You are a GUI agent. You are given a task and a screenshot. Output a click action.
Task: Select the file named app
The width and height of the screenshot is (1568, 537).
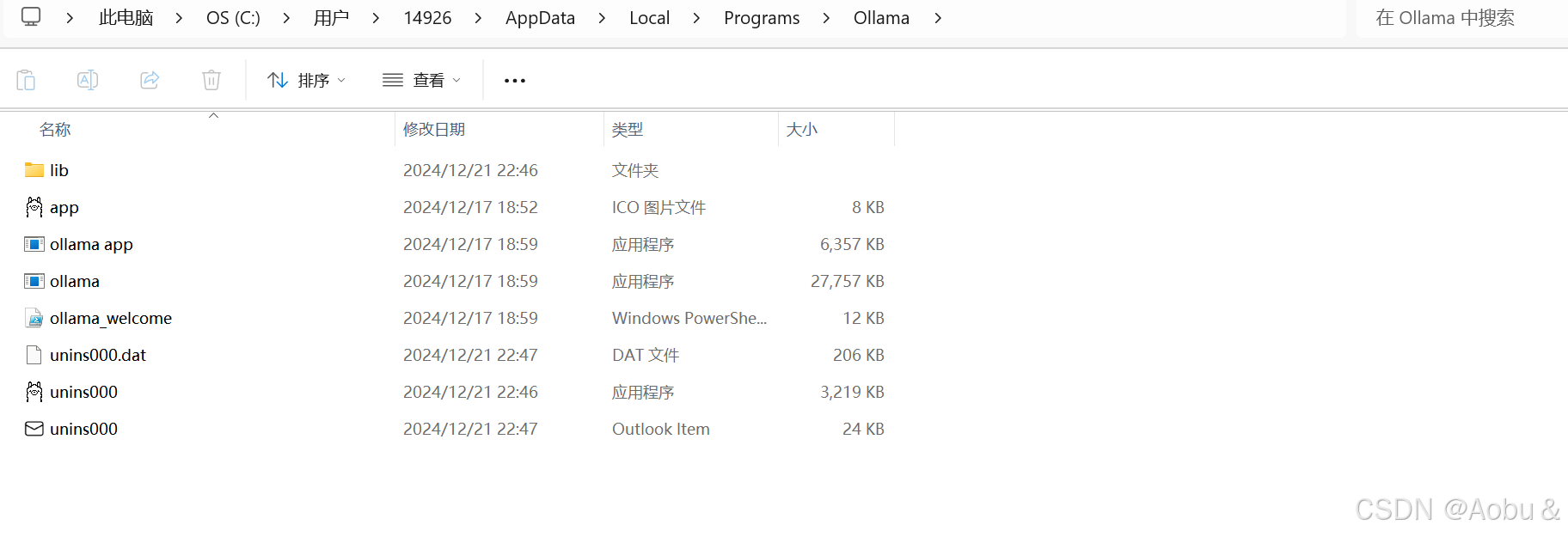64,208
